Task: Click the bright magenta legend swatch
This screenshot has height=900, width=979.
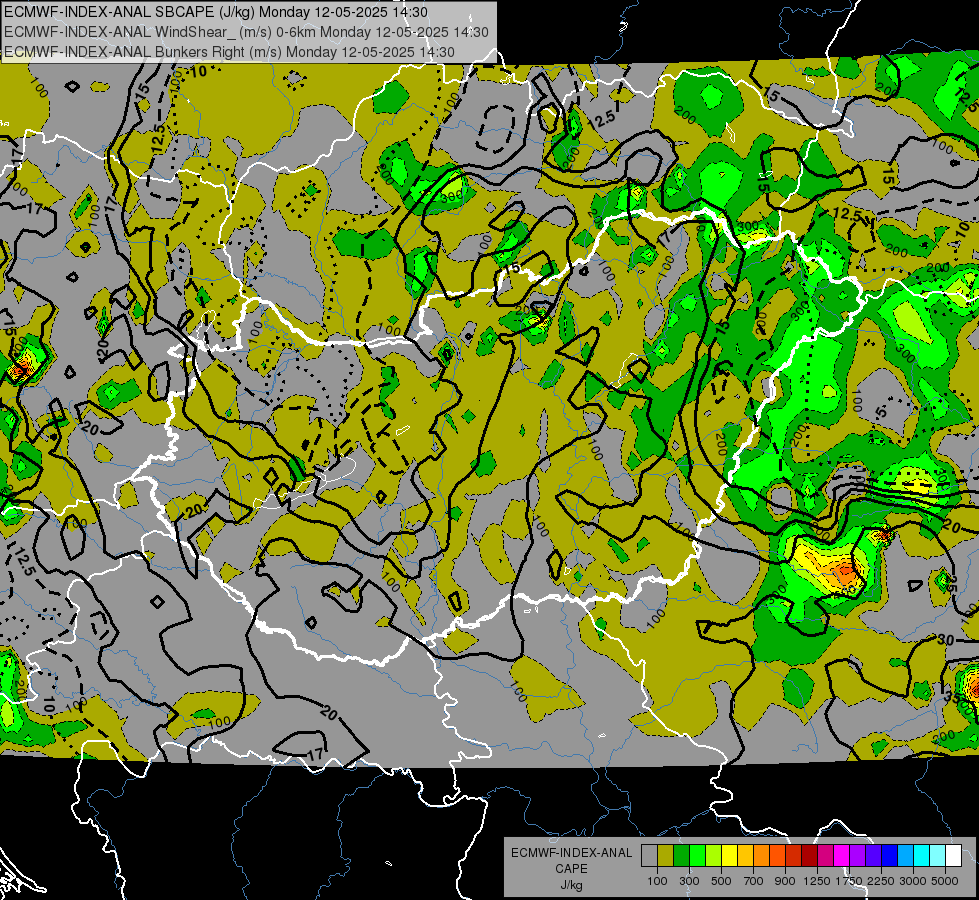Action: [x=842, y=855]
